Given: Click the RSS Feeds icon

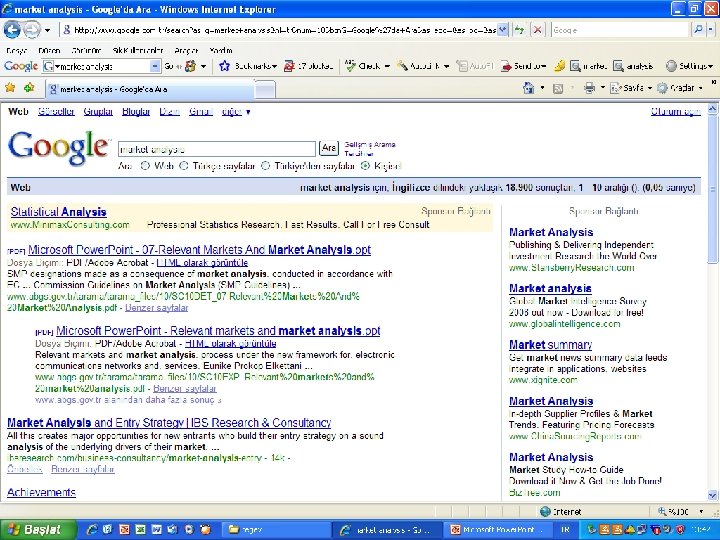Looking at the screenshot, I should click(558, 88).
